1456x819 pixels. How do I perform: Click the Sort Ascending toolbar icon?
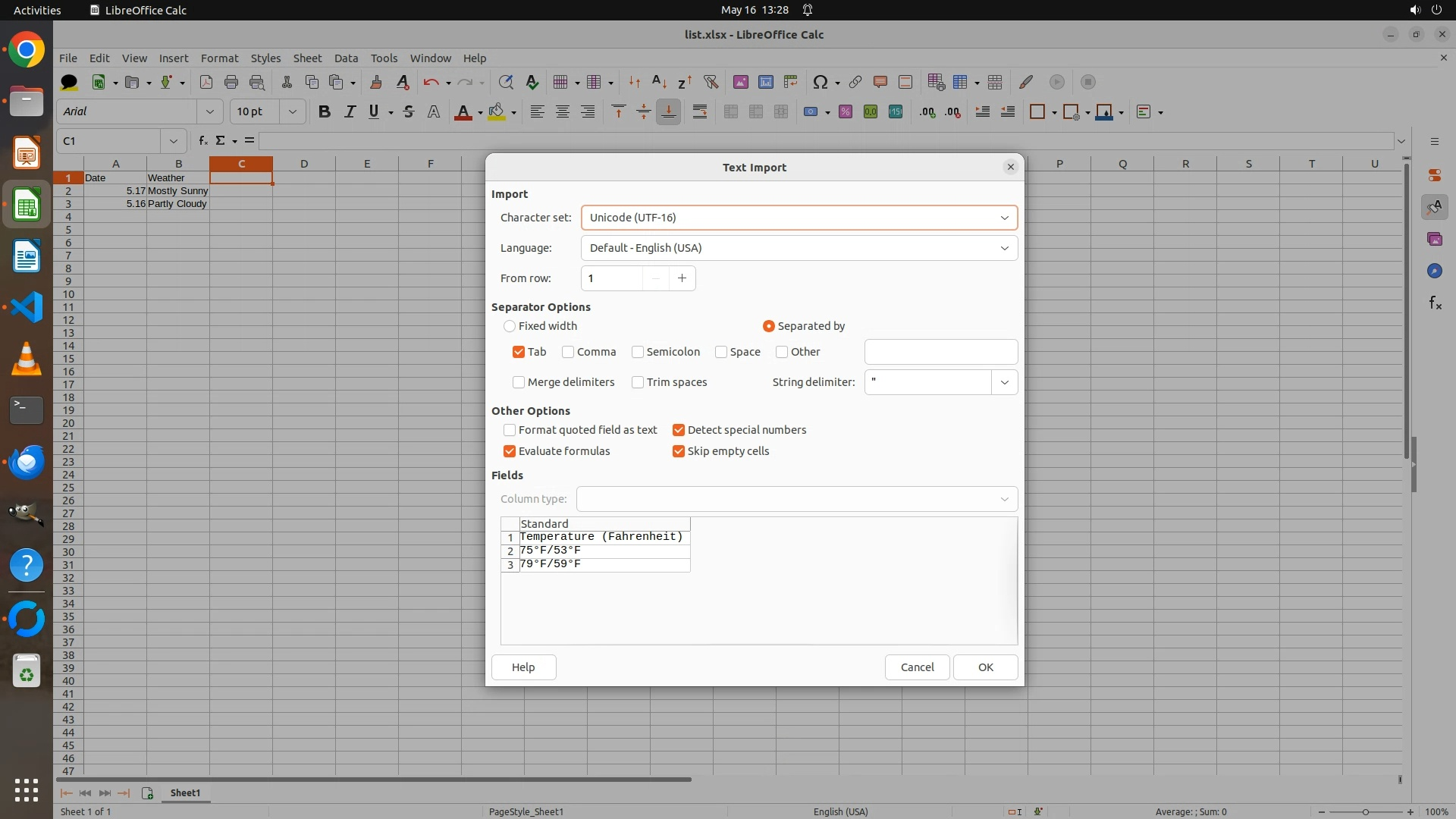click(659, 82)
